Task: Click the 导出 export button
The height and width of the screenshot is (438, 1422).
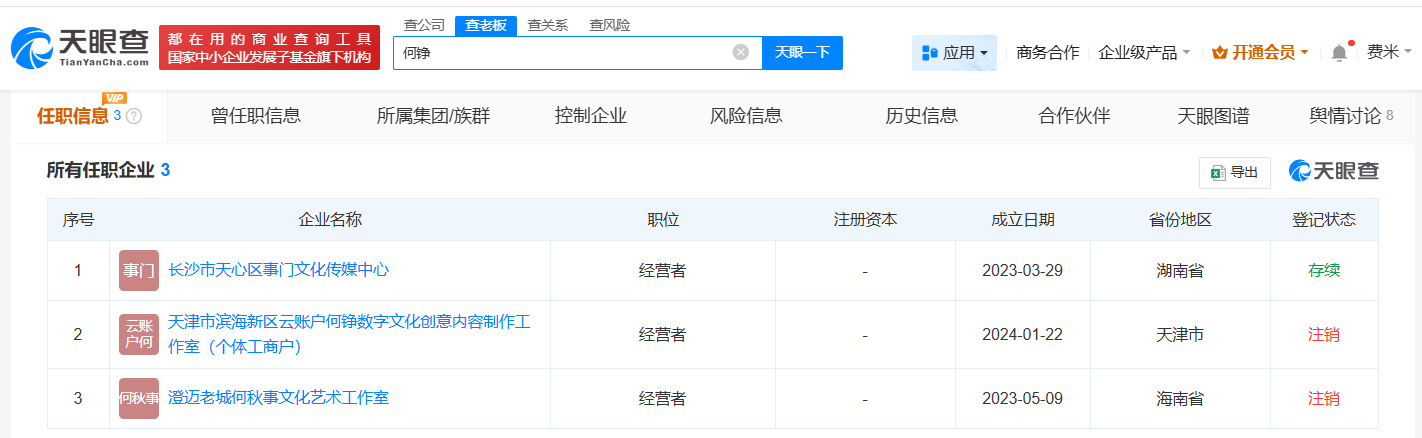Action: (x=1234, y=172)
